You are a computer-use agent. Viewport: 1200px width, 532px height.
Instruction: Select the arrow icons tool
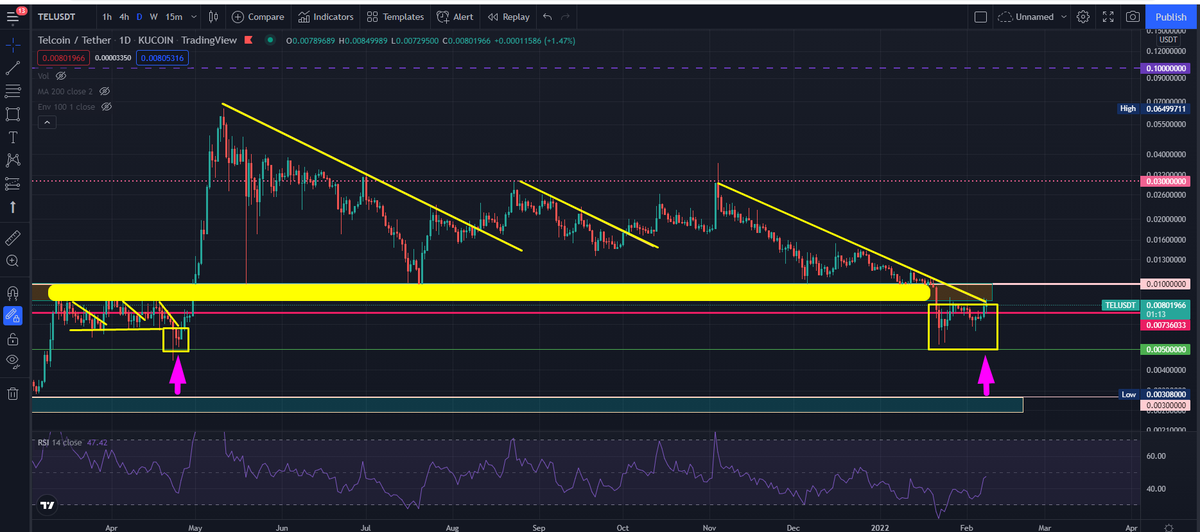click(x=13, y=207)
